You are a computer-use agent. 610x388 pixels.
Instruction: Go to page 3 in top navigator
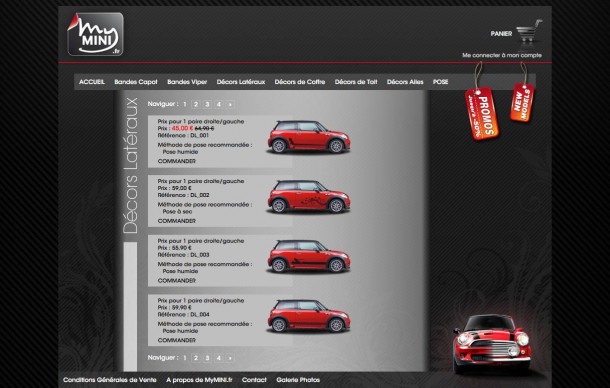click(207, 104)
